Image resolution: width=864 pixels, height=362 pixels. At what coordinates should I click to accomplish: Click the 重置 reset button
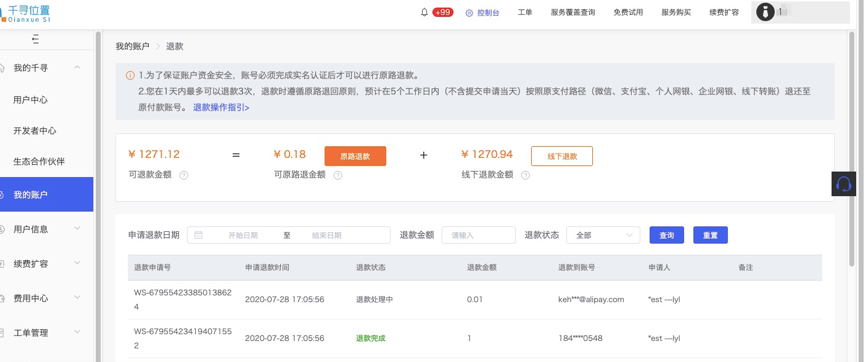(710, 235)
